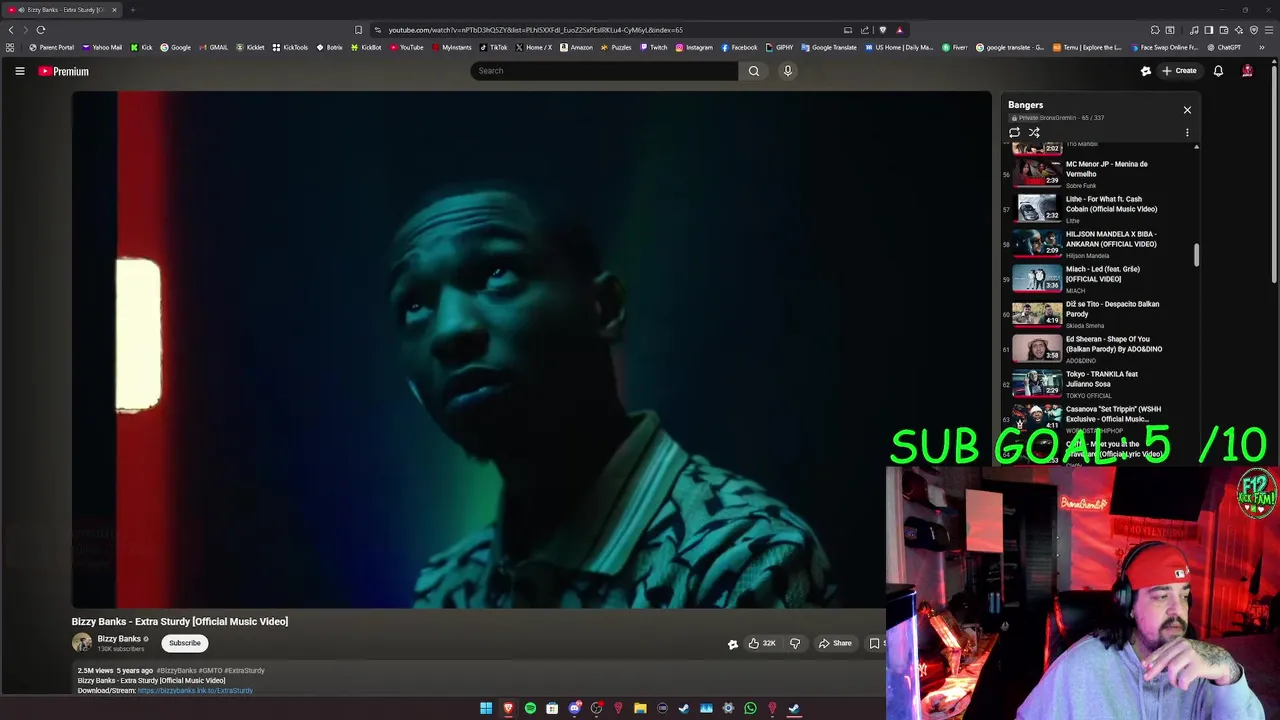
Task: Open WhatsApp from the taskbar
Action: click(x=750, y=708)
